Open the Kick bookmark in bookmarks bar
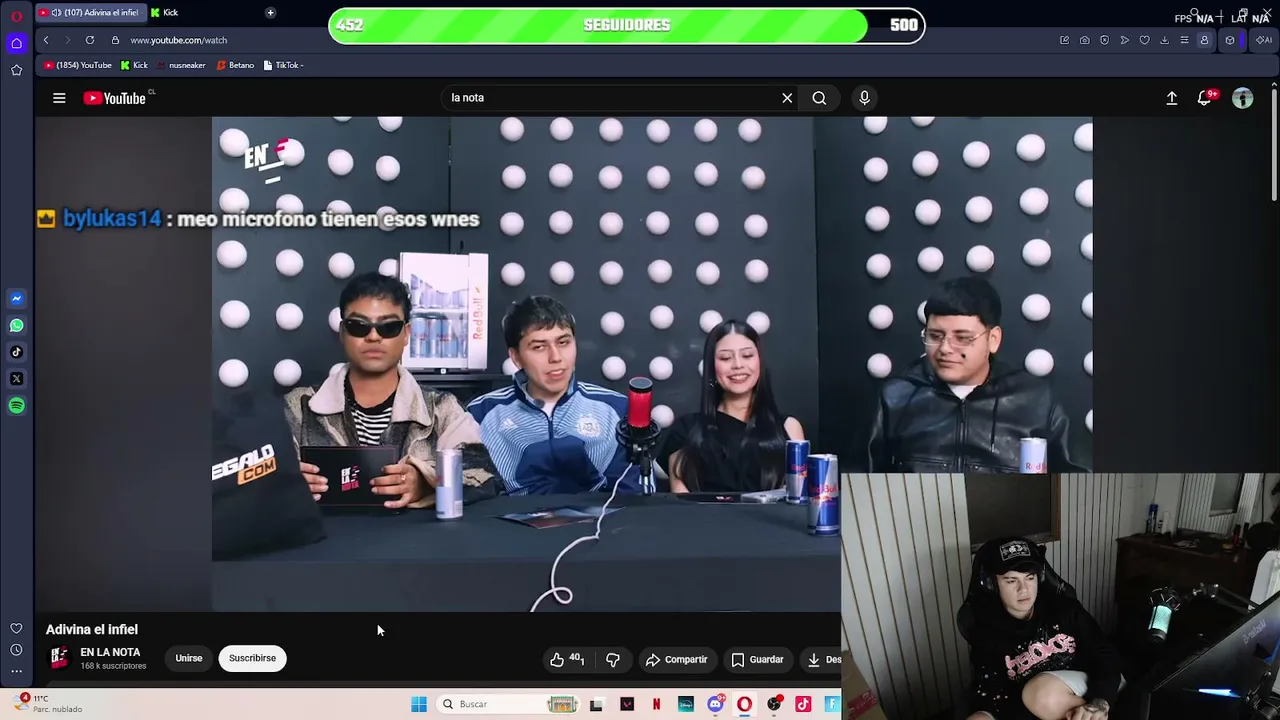Image resolution: width=1280 pixels, height=720 pixels. (134, 65)
